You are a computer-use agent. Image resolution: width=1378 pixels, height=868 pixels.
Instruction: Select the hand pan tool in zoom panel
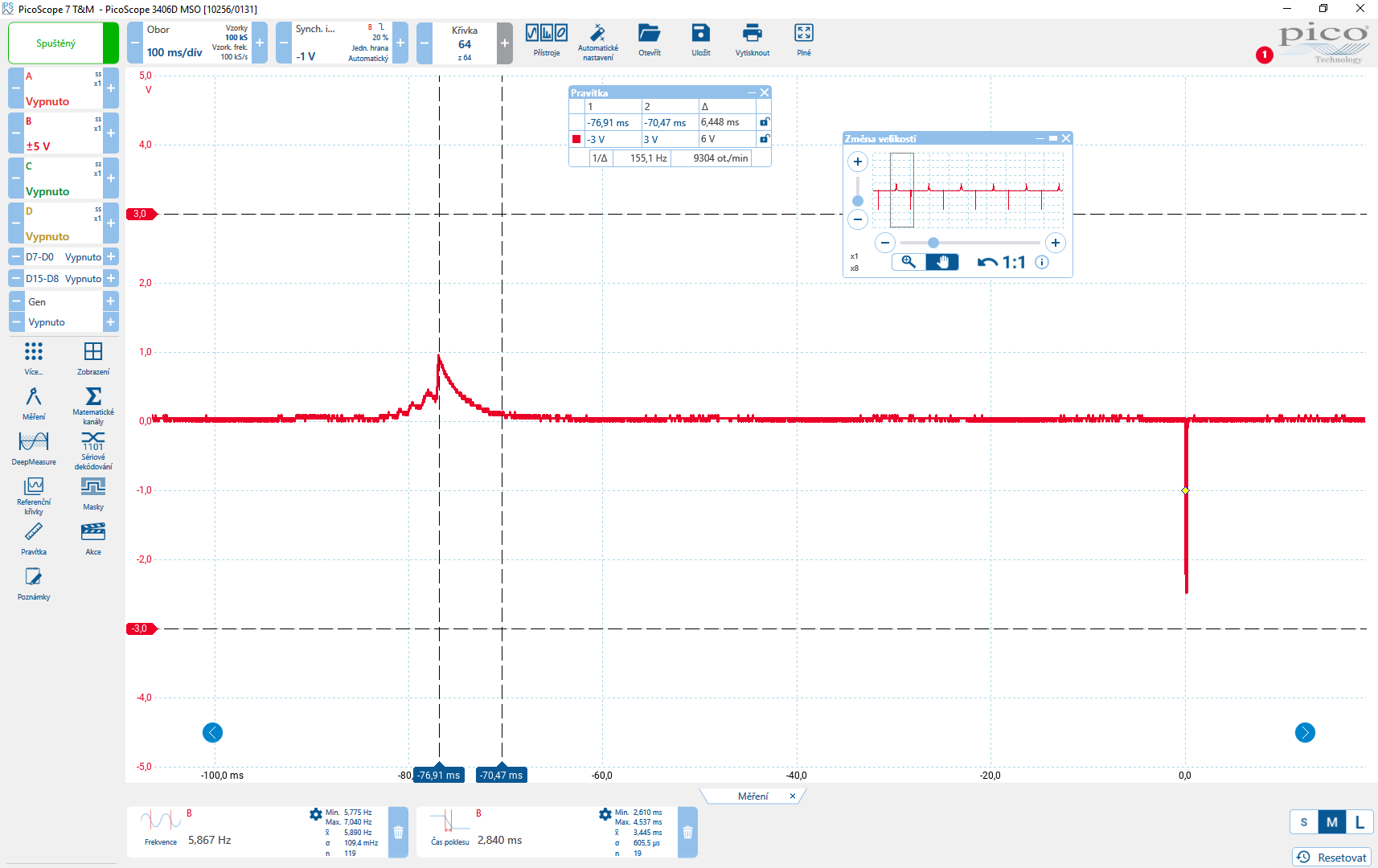pos(942,262)
